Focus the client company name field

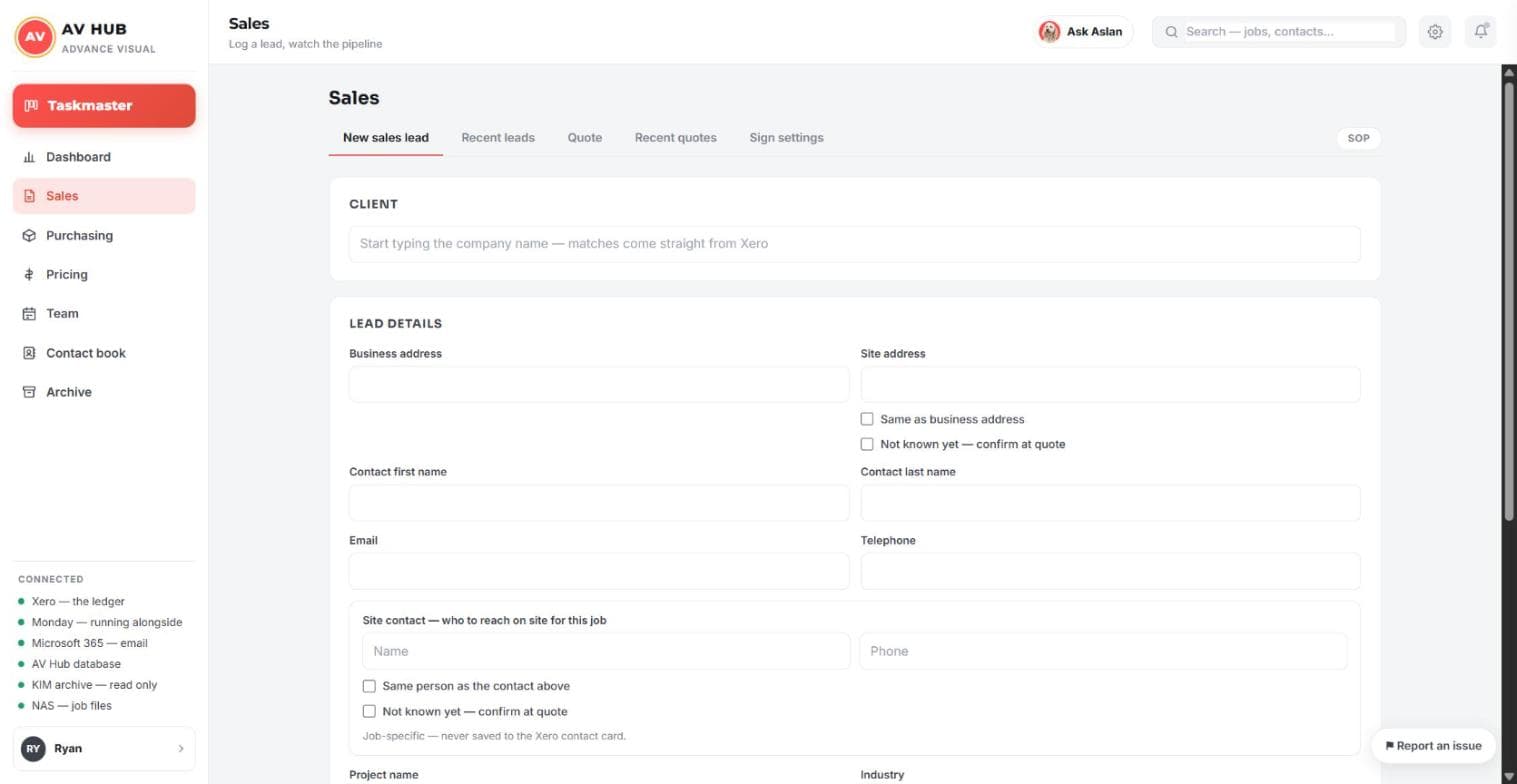pos(855,244)
